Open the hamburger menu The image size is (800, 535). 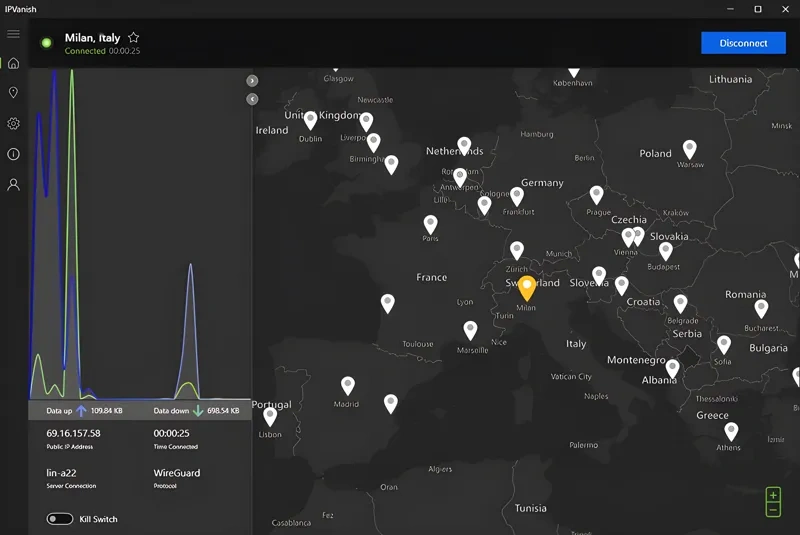pyautogui.click(x=13, y=34)
